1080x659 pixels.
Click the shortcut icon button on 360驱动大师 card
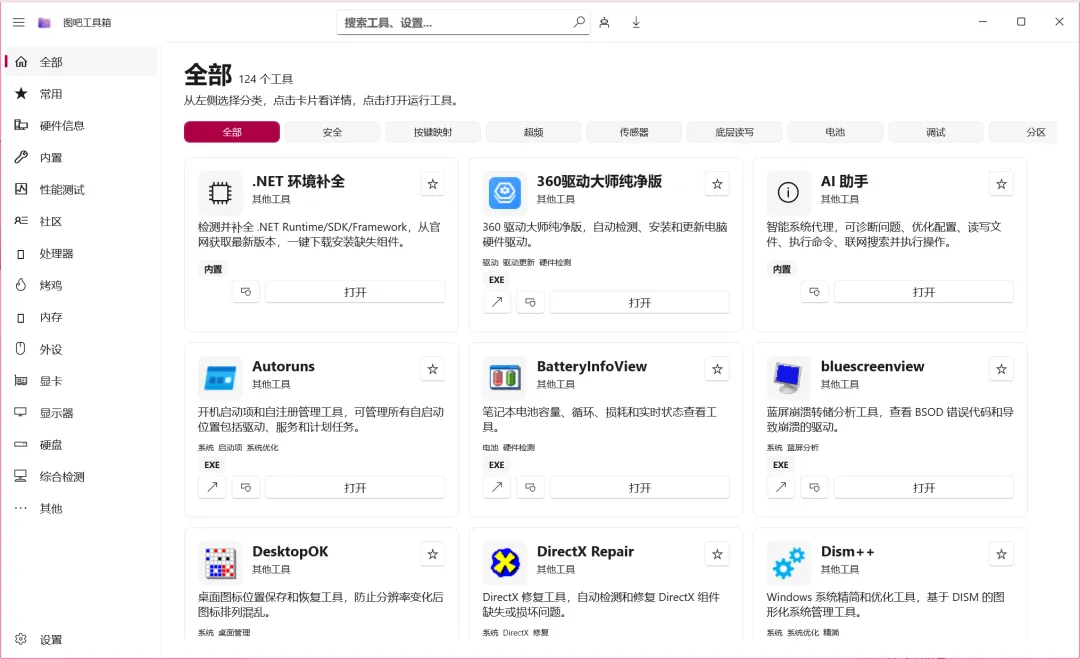coord(530,302)
